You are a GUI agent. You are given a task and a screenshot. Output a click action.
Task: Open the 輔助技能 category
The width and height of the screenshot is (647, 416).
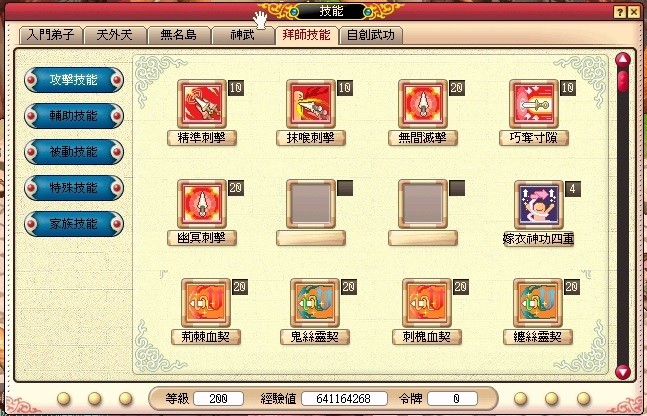[74, 116]
